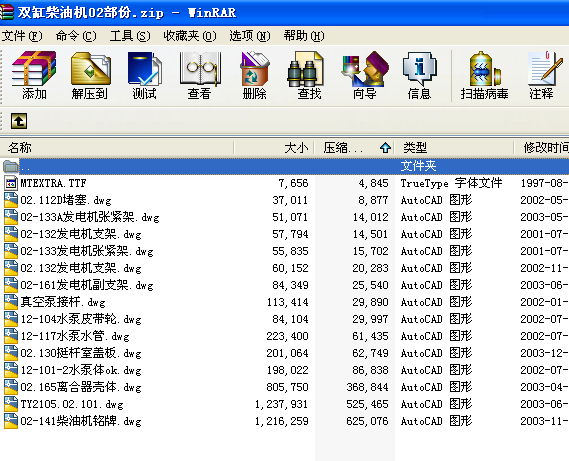Click size value 1,237,931

[x=281, y=404]
